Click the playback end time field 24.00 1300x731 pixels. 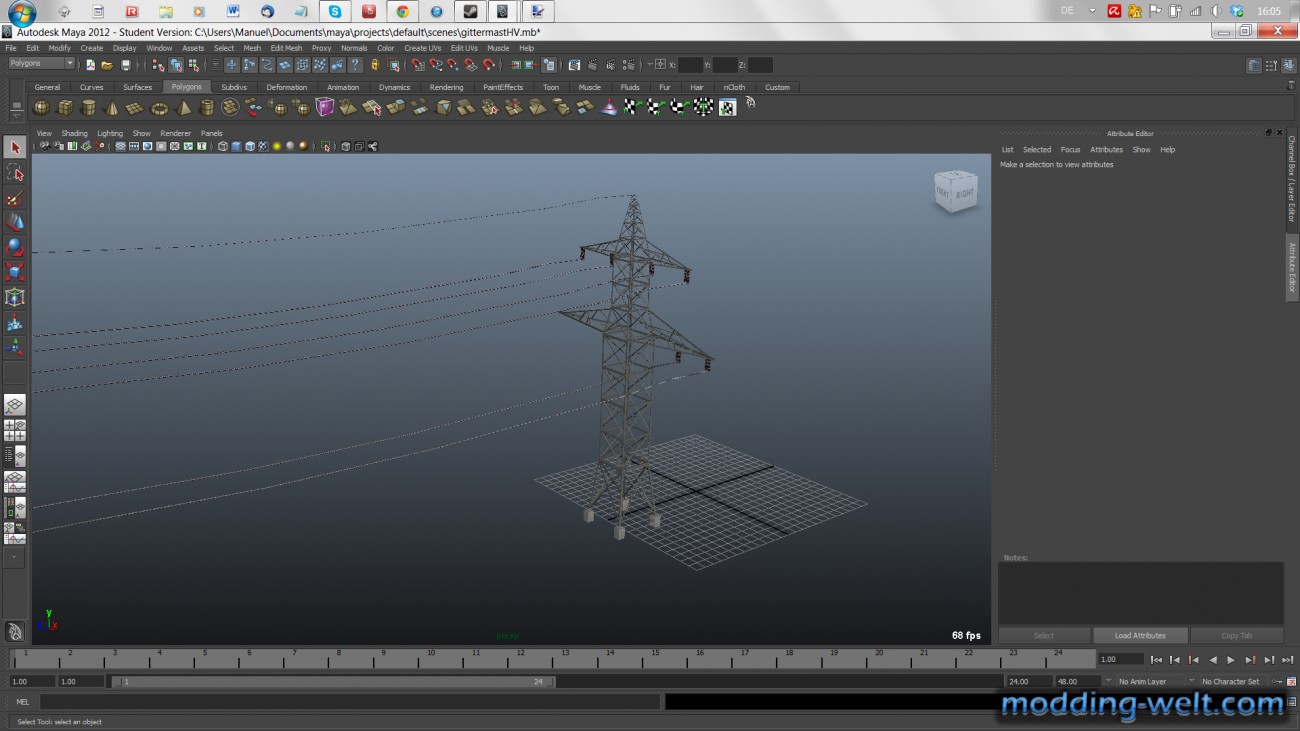point(1028,682)
